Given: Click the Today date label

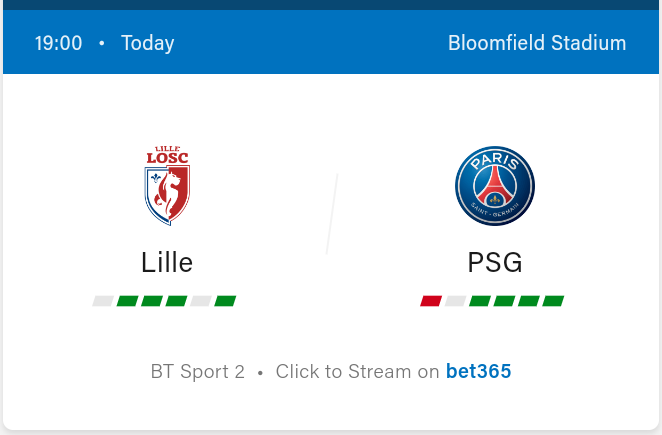Looking at the screenshot, I should pyautogui.click(x=147, y=43).
